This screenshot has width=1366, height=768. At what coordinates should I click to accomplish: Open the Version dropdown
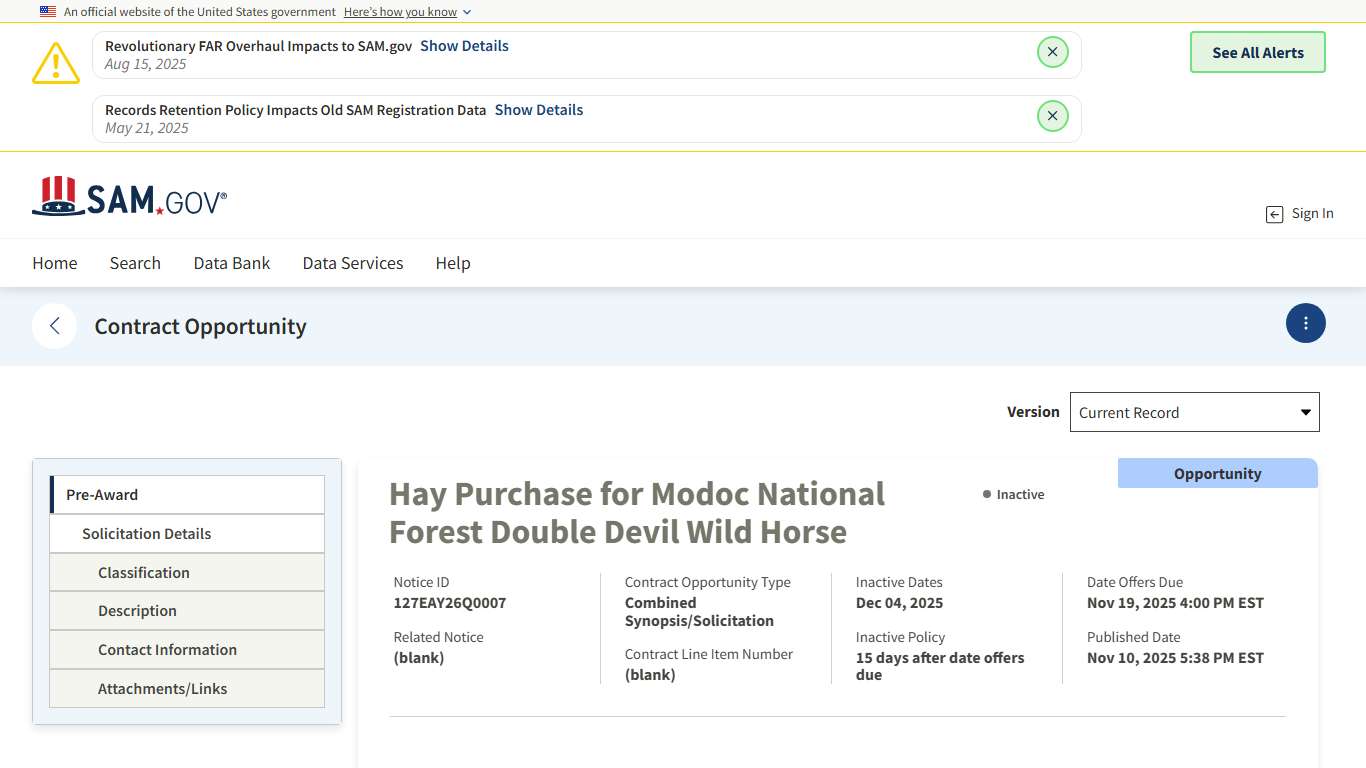click(1194, 412)
